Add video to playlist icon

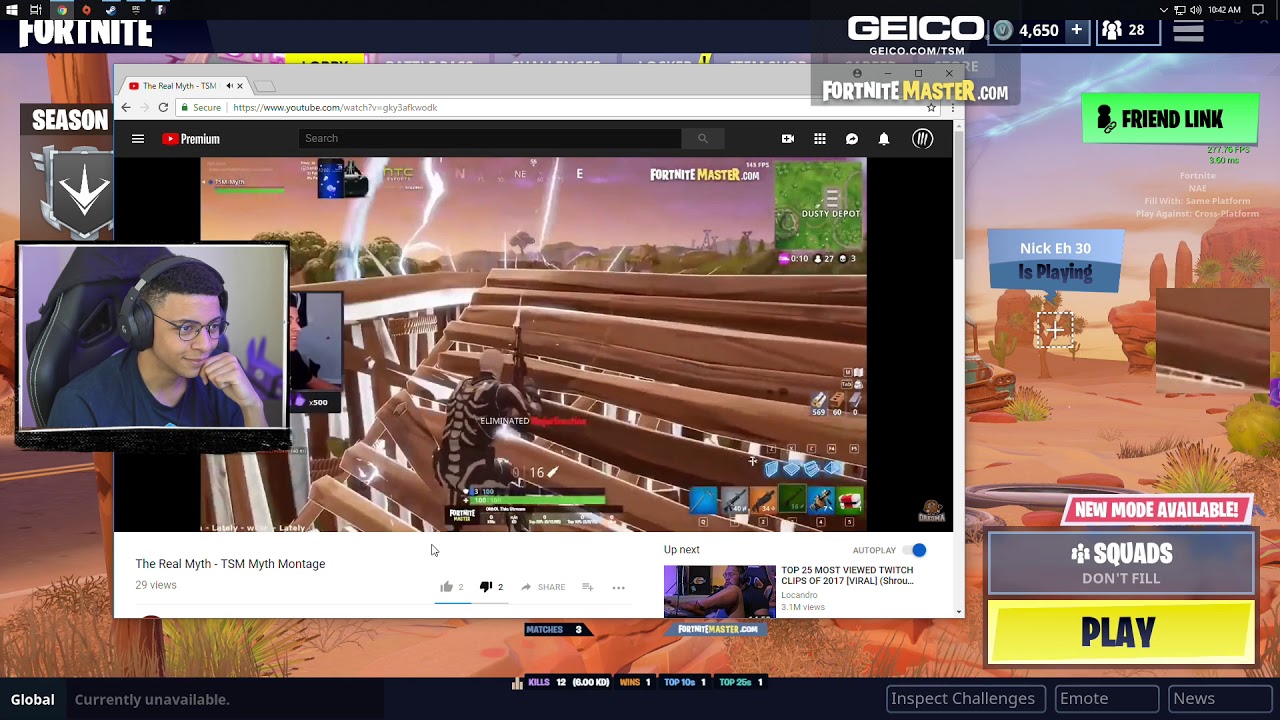pos(588,587)
